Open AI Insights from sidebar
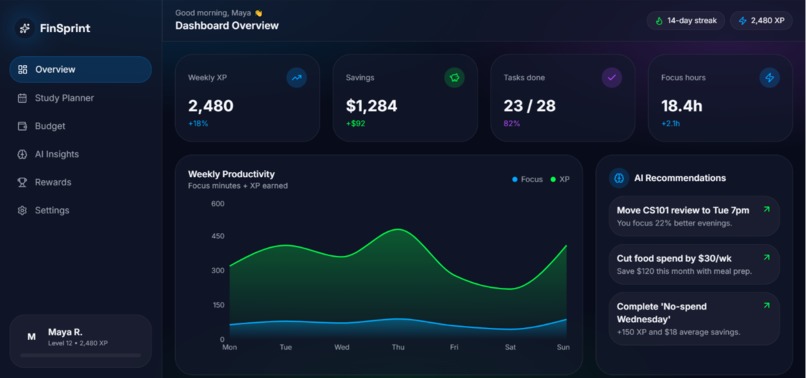 pyautogui.click(x=81, y=154)
